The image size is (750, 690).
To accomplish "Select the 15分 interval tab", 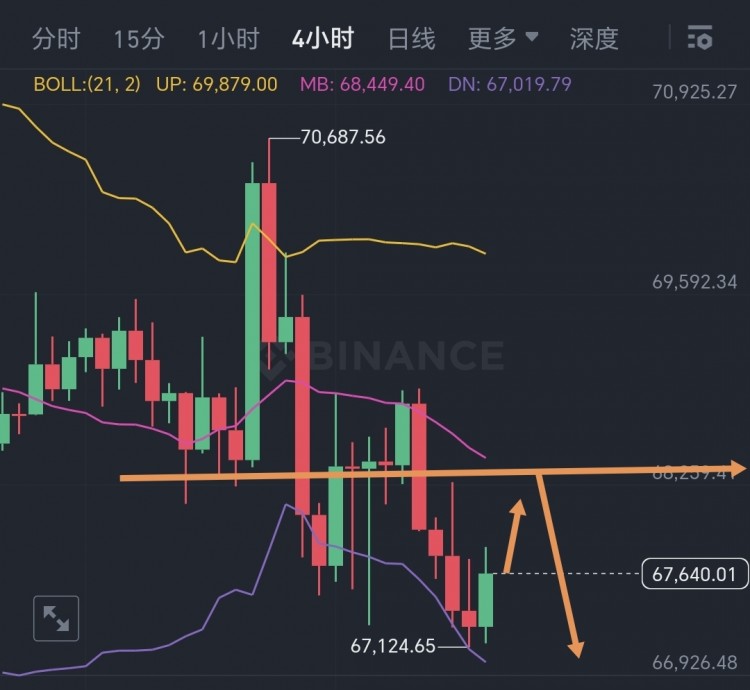I will (138, 40).
